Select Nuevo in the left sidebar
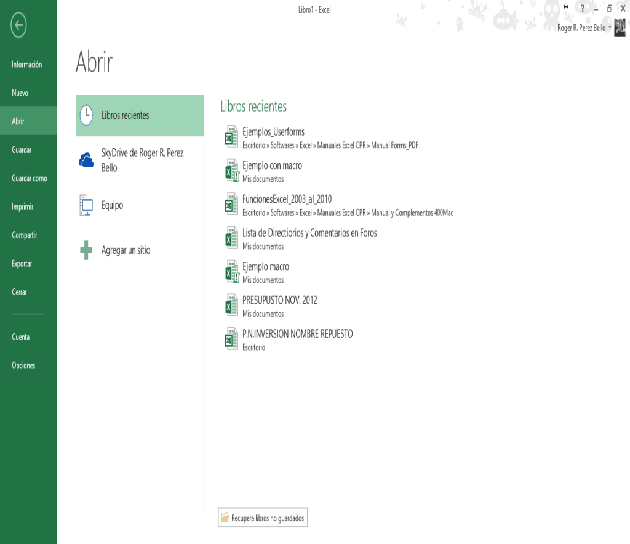Viewport: 630px width, 544px height. tap(19, 92)
